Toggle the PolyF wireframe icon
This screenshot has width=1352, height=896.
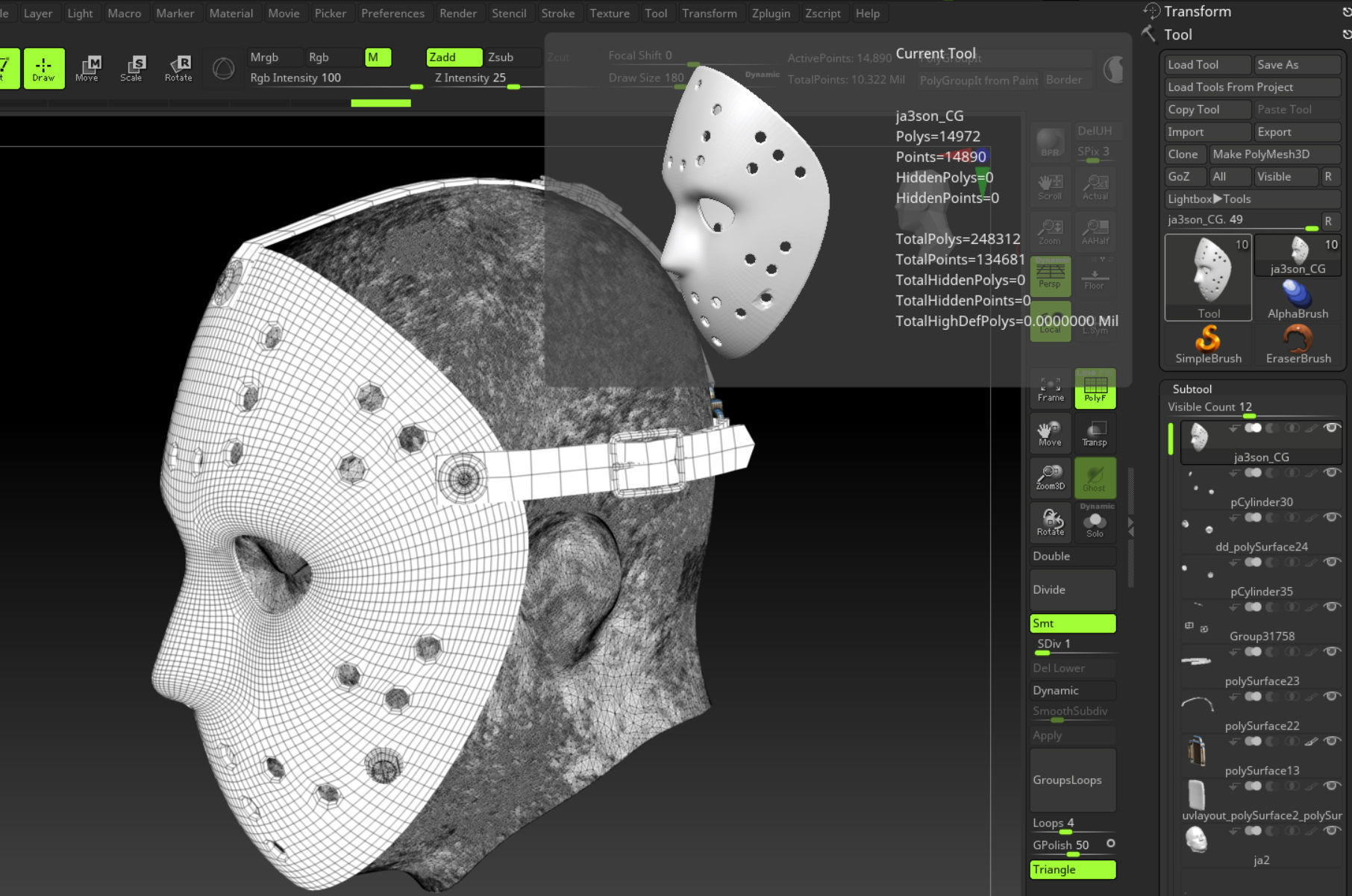1095,389
